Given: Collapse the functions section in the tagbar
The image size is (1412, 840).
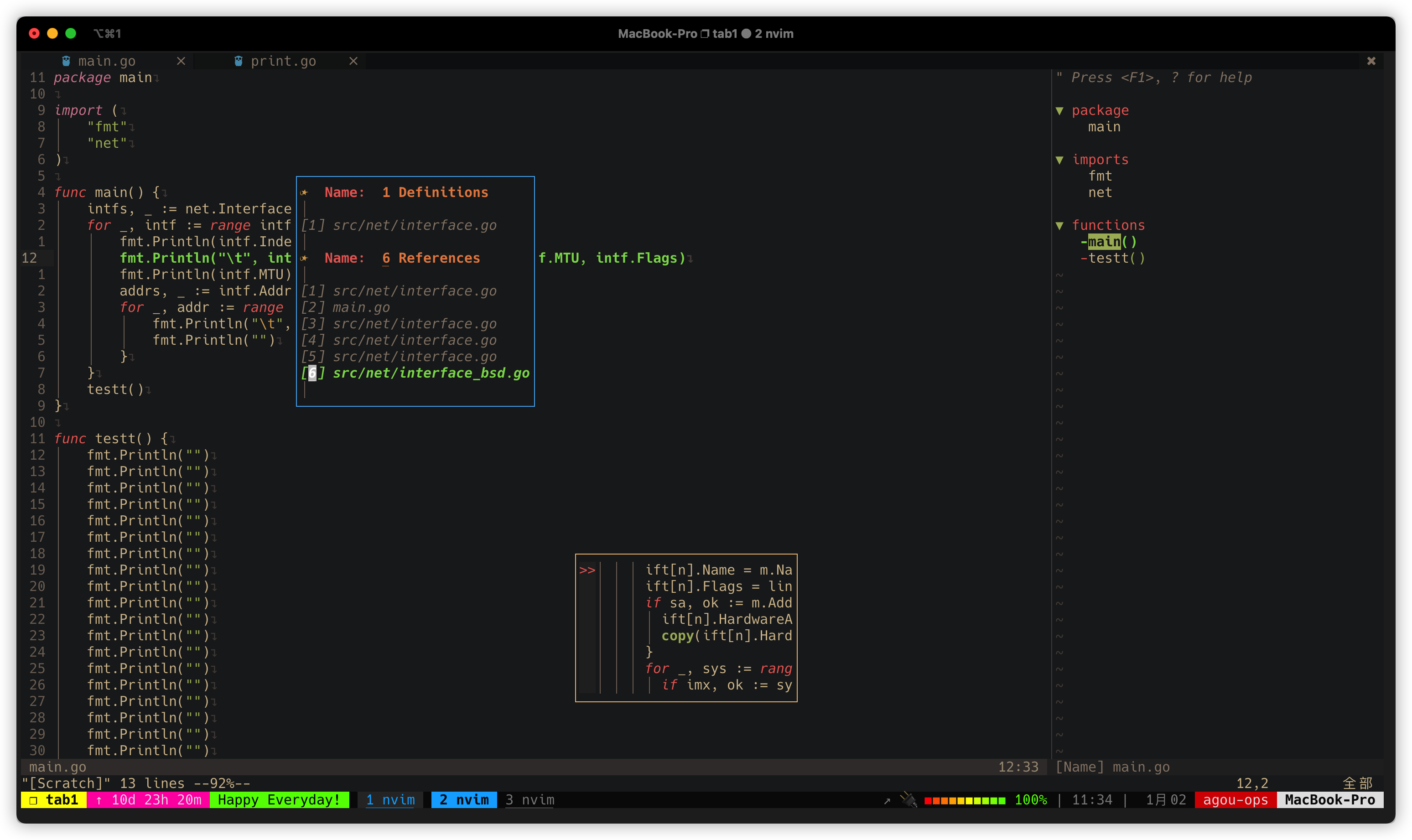Looking at the screenshot, I should [1060, 225].
